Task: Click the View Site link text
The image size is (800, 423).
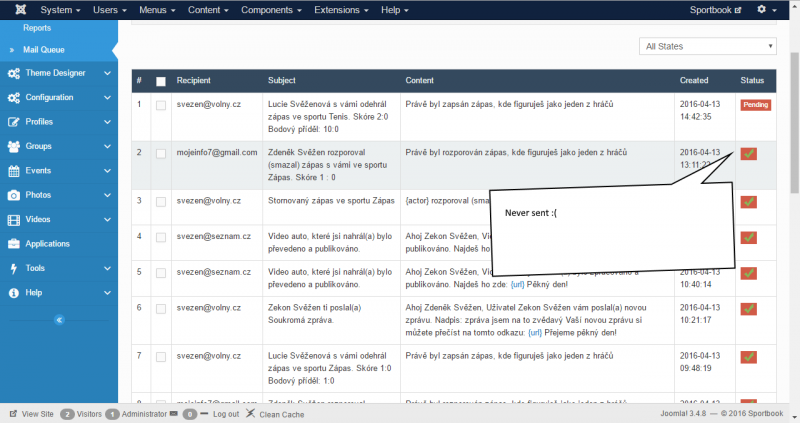Action: pos(37,414)
